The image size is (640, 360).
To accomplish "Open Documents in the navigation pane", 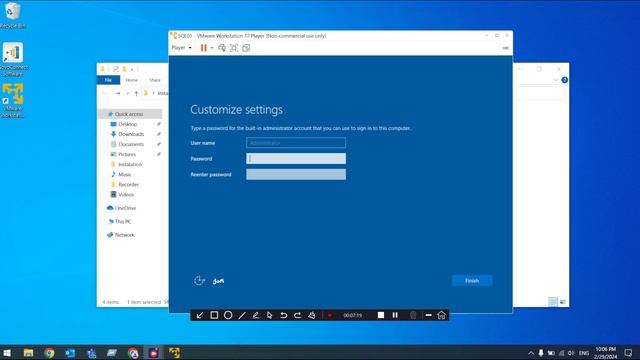I will (x=131, y=144).
